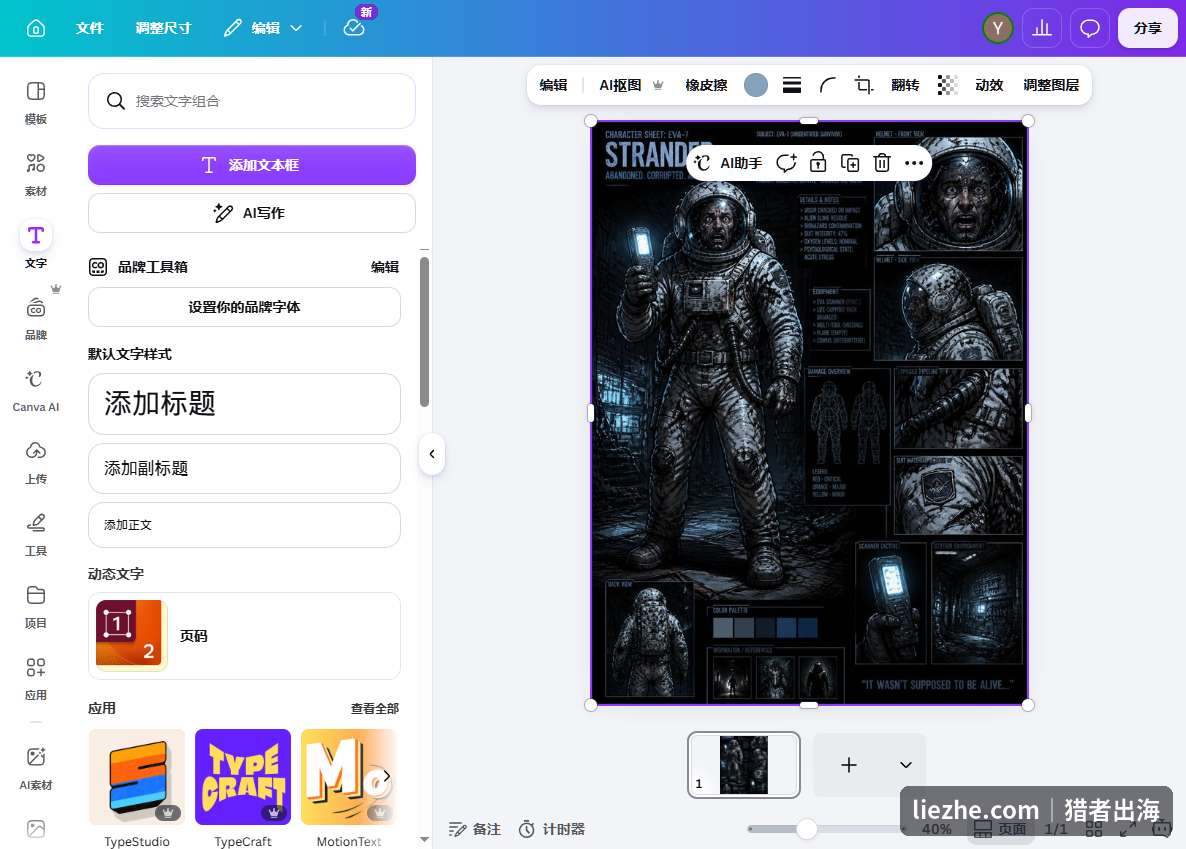Click the left panel vertical scrollbar
The height and width of the screenshot is (849, 1186).
point(424,331)
